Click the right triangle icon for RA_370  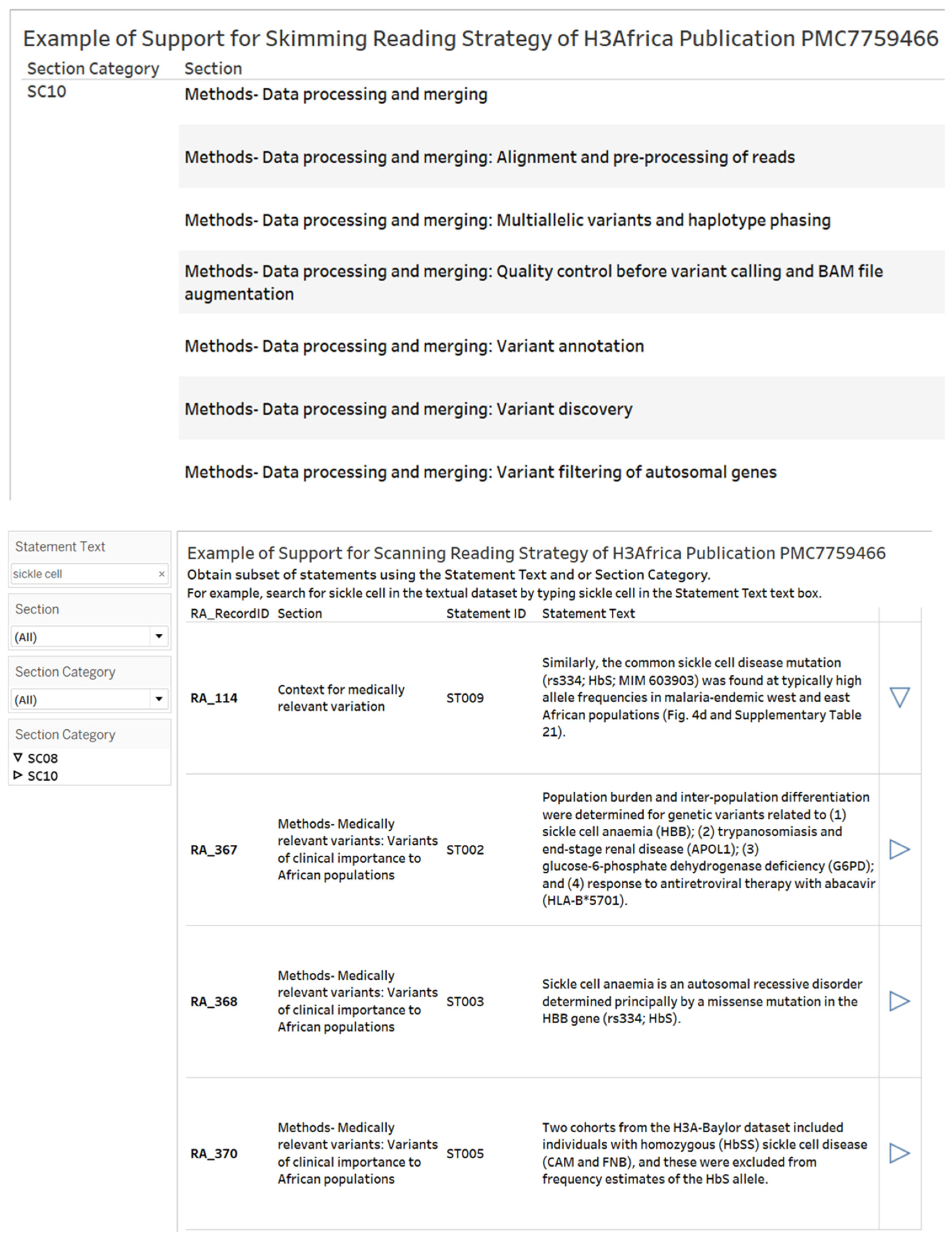point(899,1153)
